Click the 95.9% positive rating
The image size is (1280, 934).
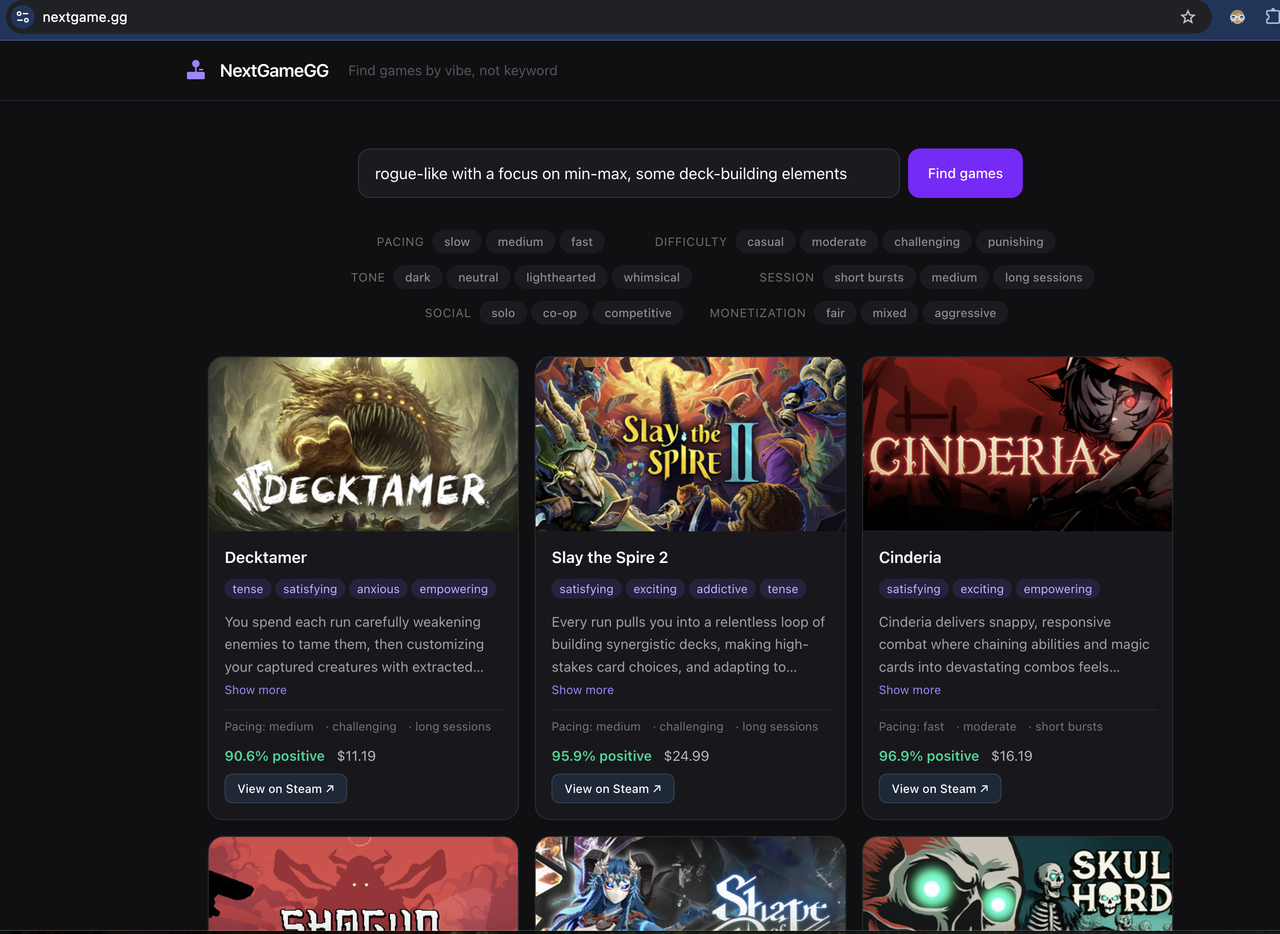click(602, 756)
